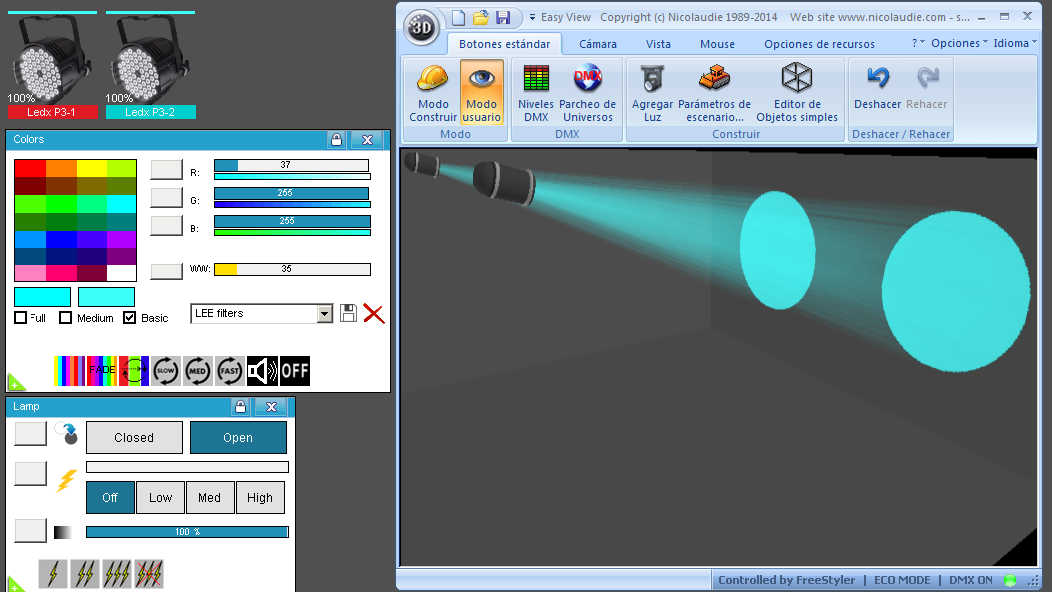Screen dimensions: 1052x592
Task: Select the Ledx P3-2 fixture
Action: (x=150, y=65)
